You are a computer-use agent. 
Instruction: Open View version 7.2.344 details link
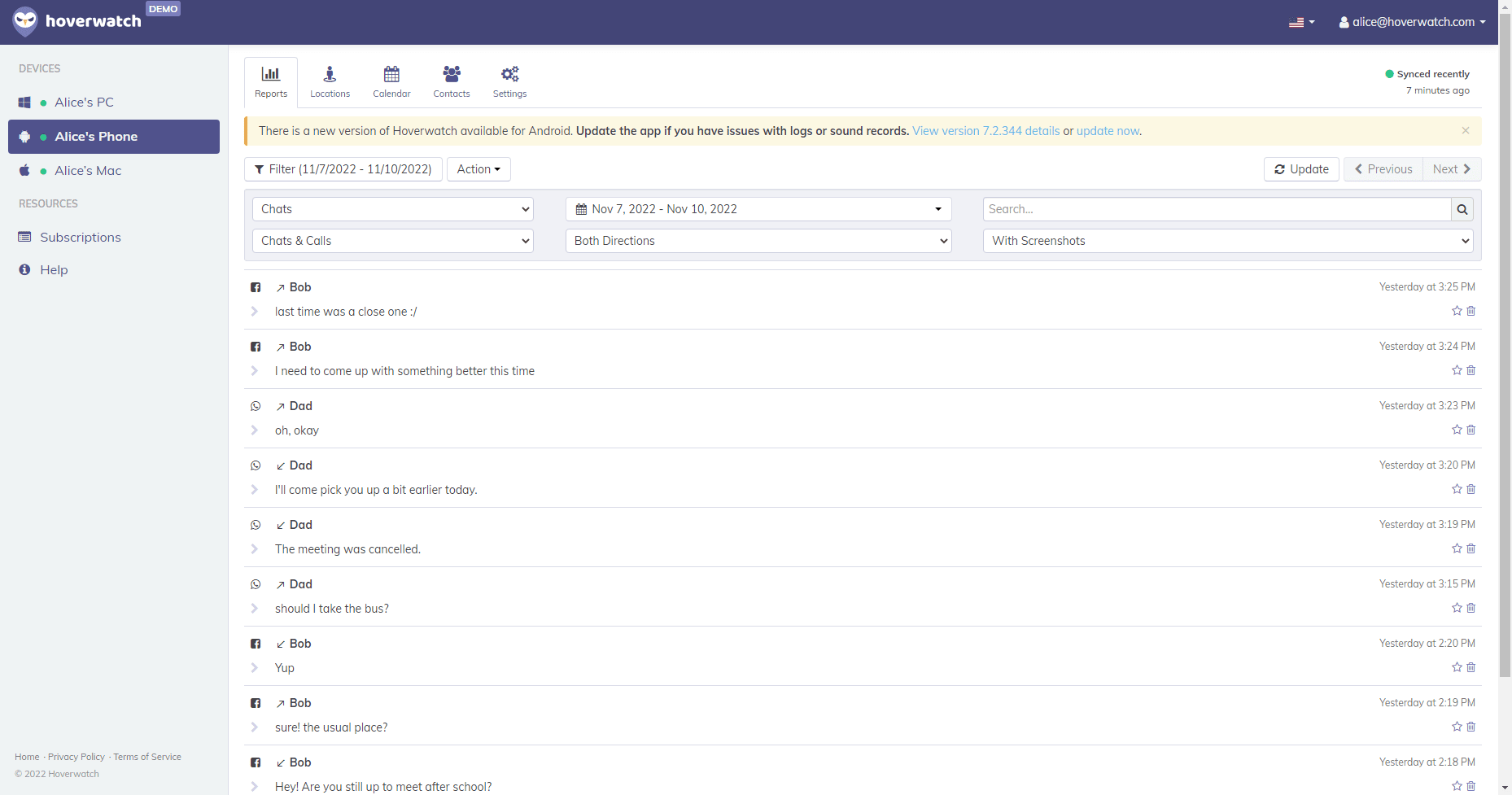(985, 131)
